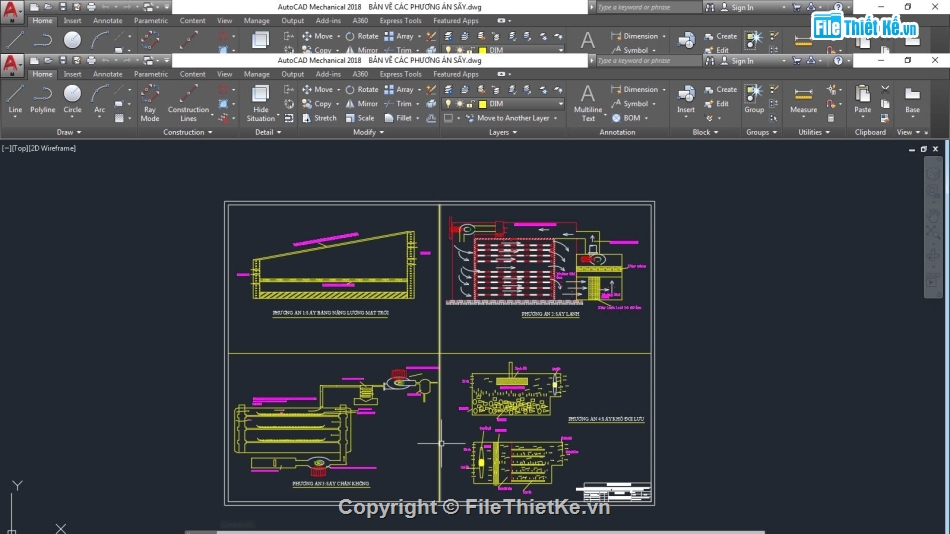The image size is (950, 534).
Task: Click the binoculars search icon in front window
Action: click(709, 61)
